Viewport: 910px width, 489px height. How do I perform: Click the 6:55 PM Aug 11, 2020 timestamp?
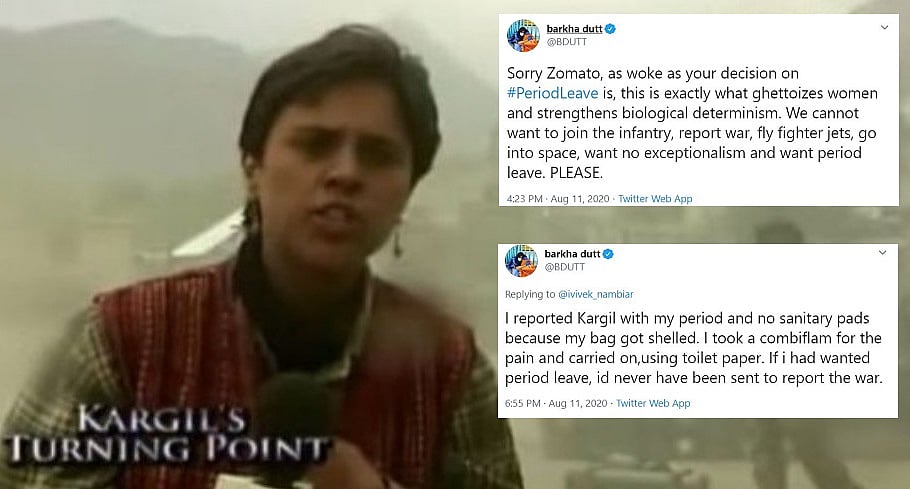[x=556, y=403]
